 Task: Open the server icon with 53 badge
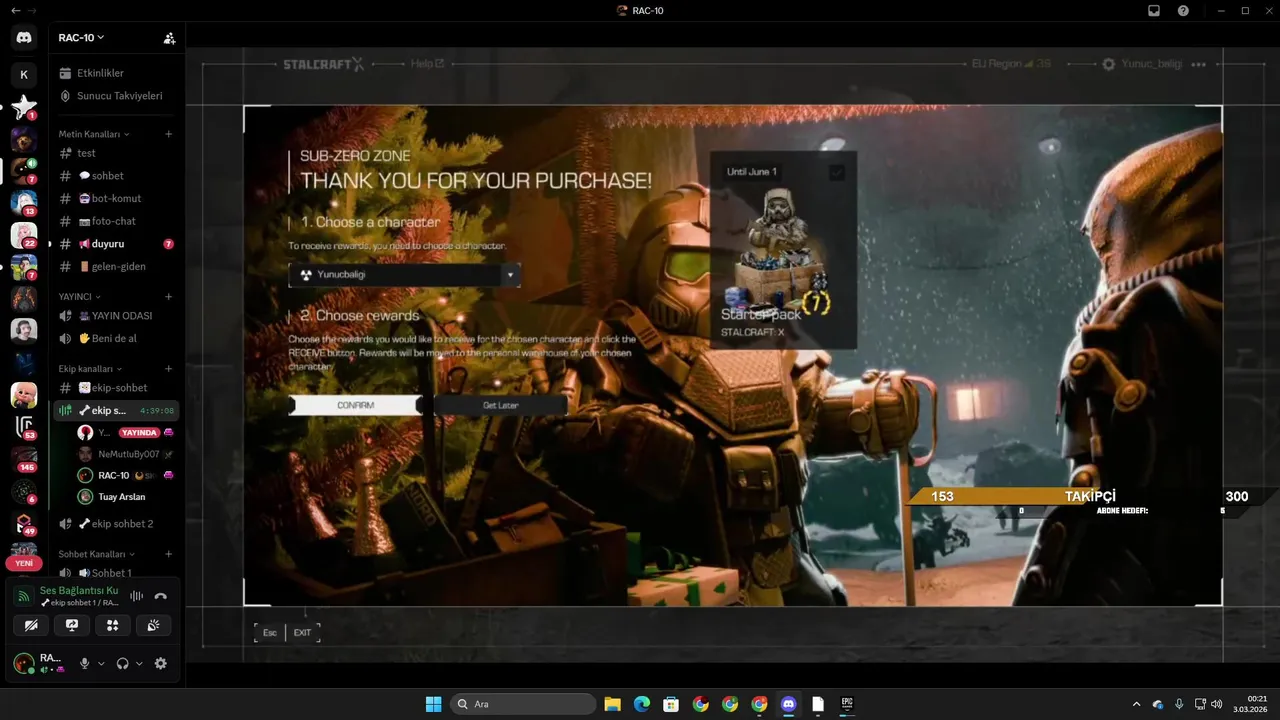pyautogui.click(x=24, y=426)
